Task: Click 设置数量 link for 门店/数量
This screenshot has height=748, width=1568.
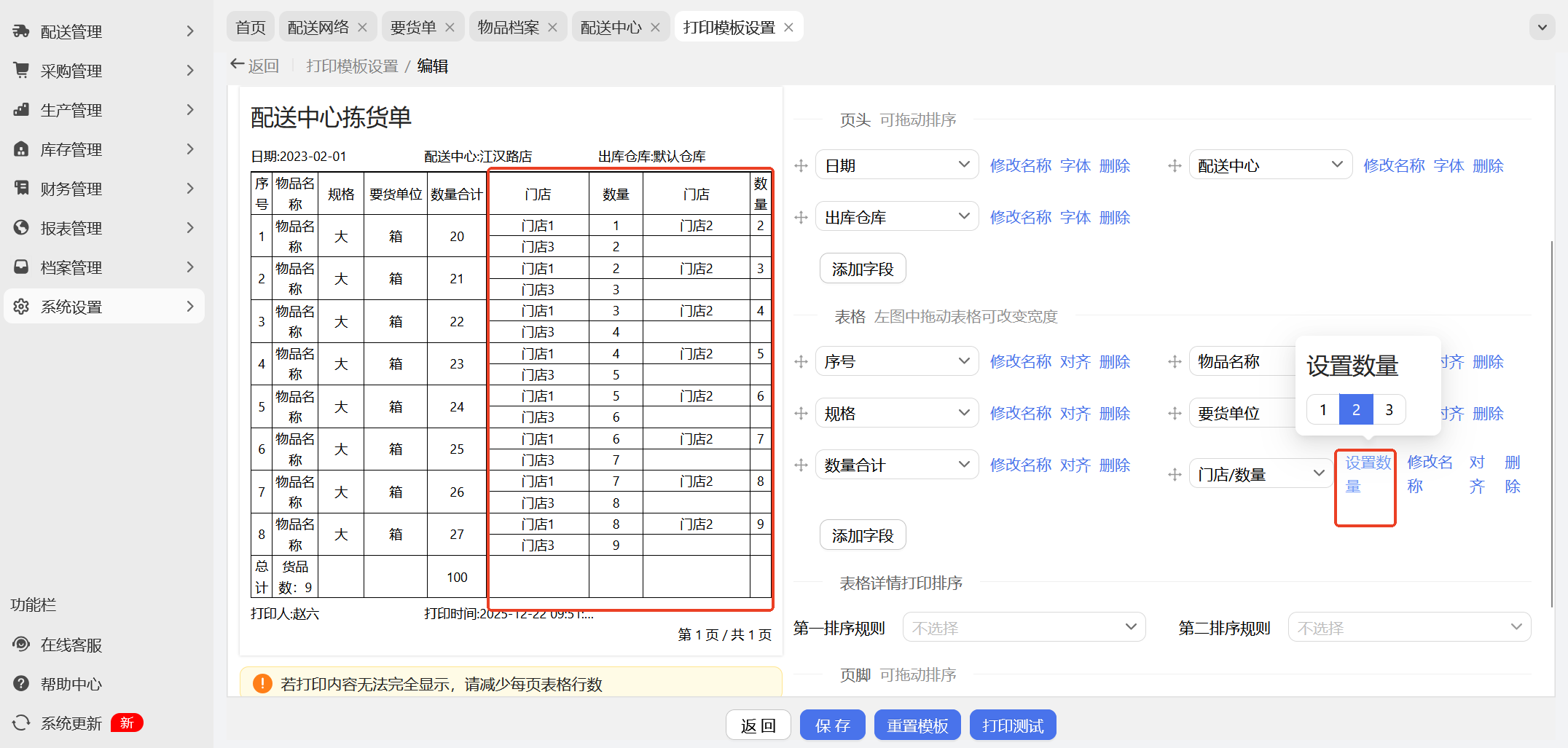Action: point(1368,474)
